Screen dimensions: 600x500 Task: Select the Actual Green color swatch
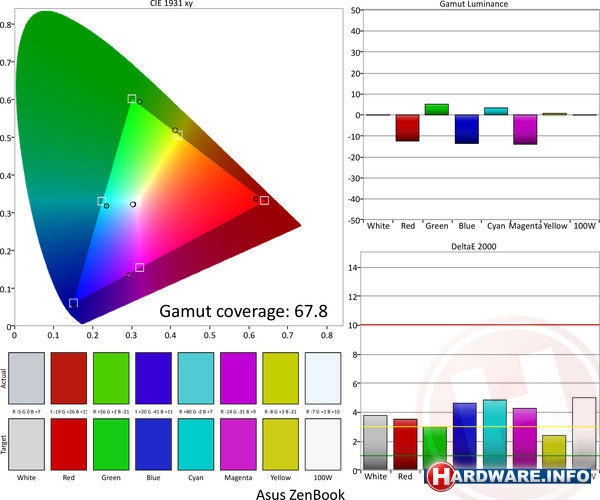(111, 378)
